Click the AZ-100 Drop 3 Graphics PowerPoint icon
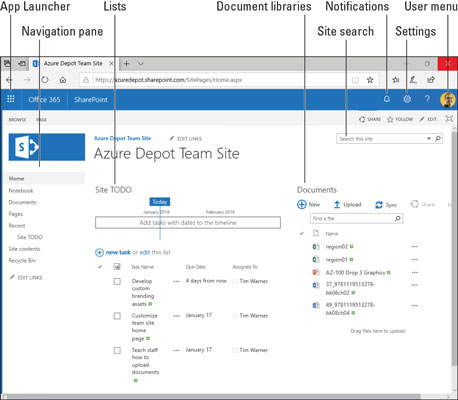458x400 pixels. tap(316, 272)
